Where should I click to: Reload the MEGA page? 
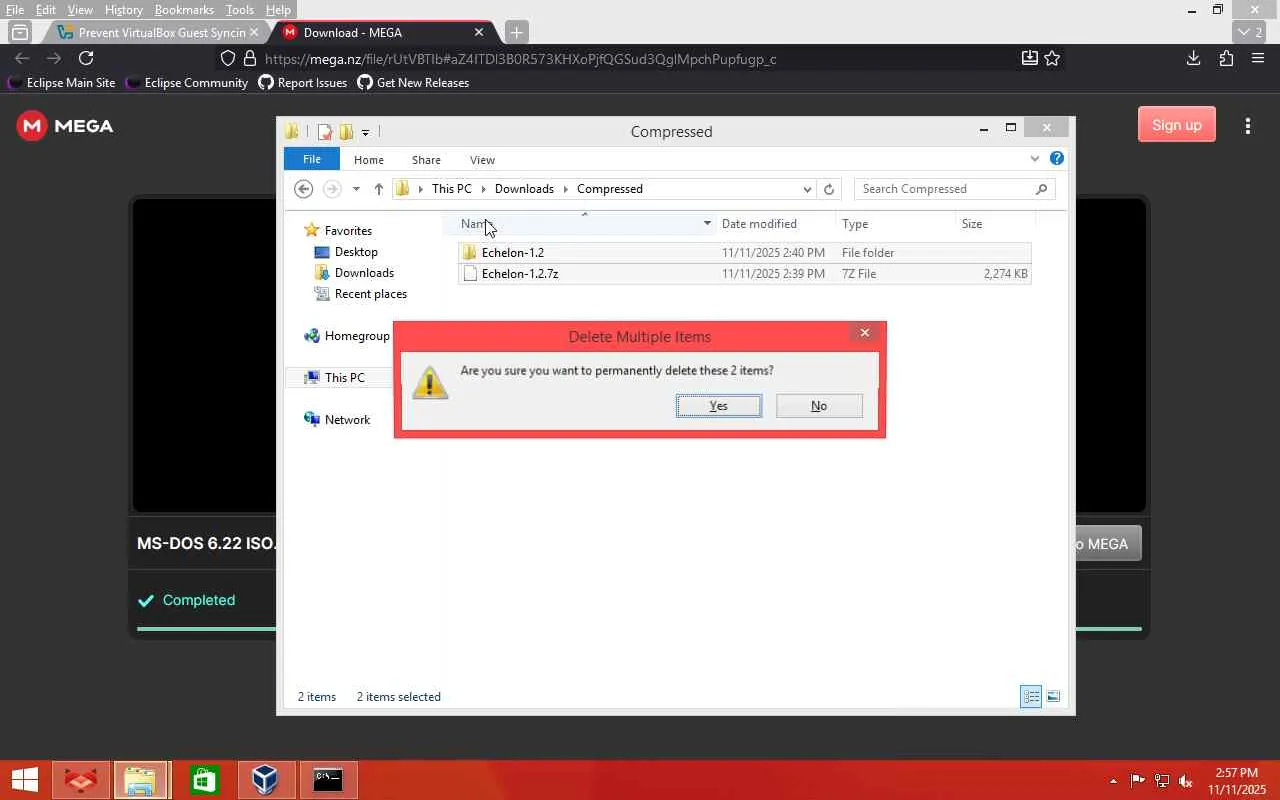pos(86,59)
